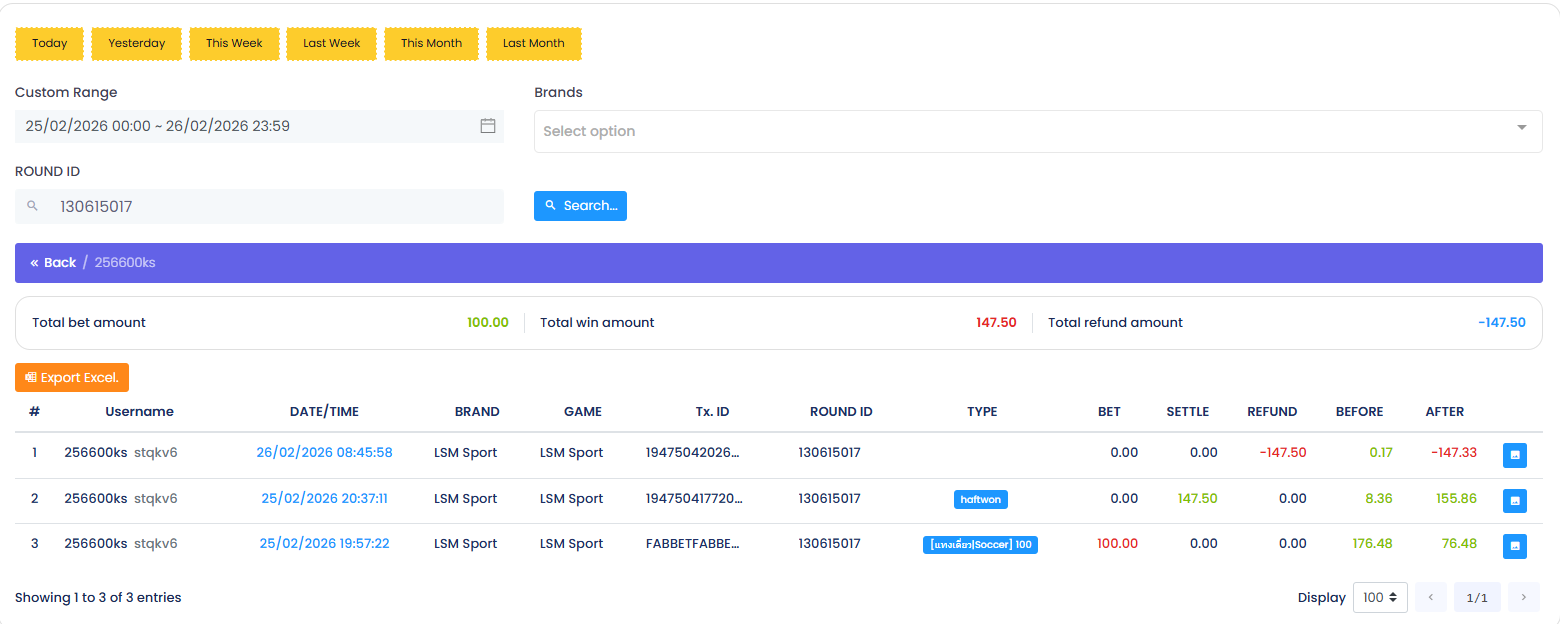Open the 26/02/2026 08:45:58 date link

(324, 453)
